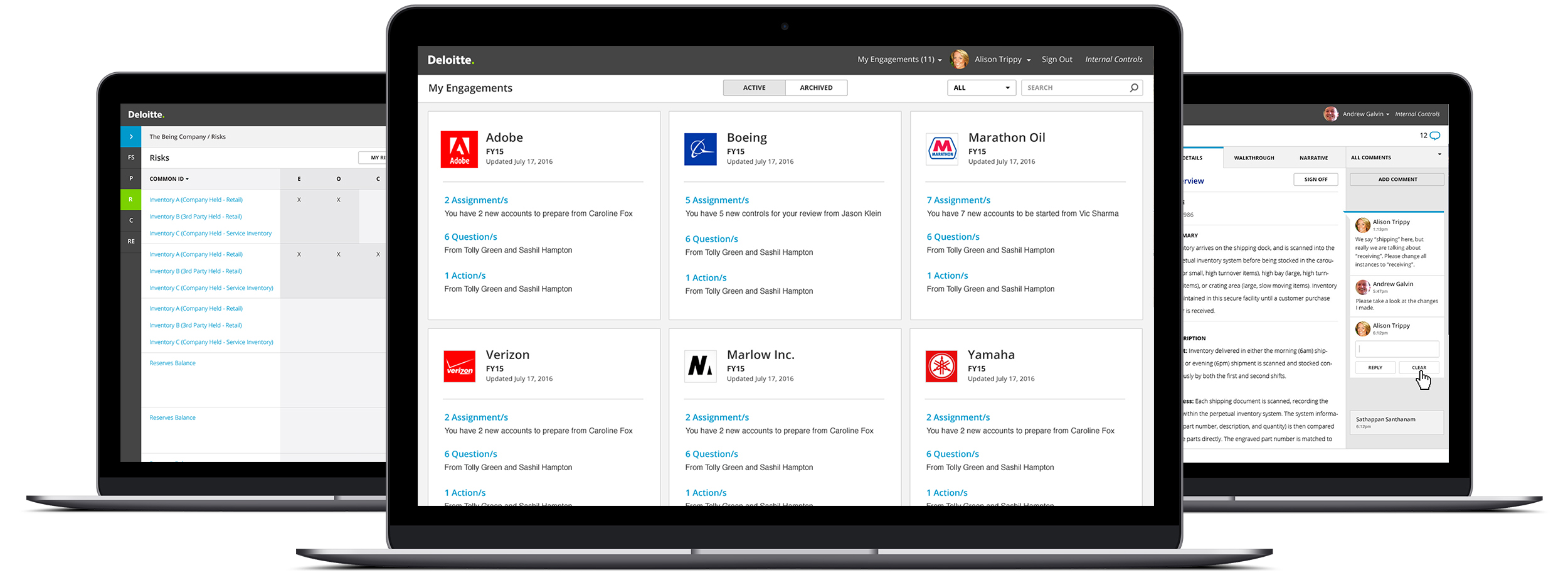
Task: Click the Sathappan Santhanam comment in right window
Action: tap(1396, 422)
